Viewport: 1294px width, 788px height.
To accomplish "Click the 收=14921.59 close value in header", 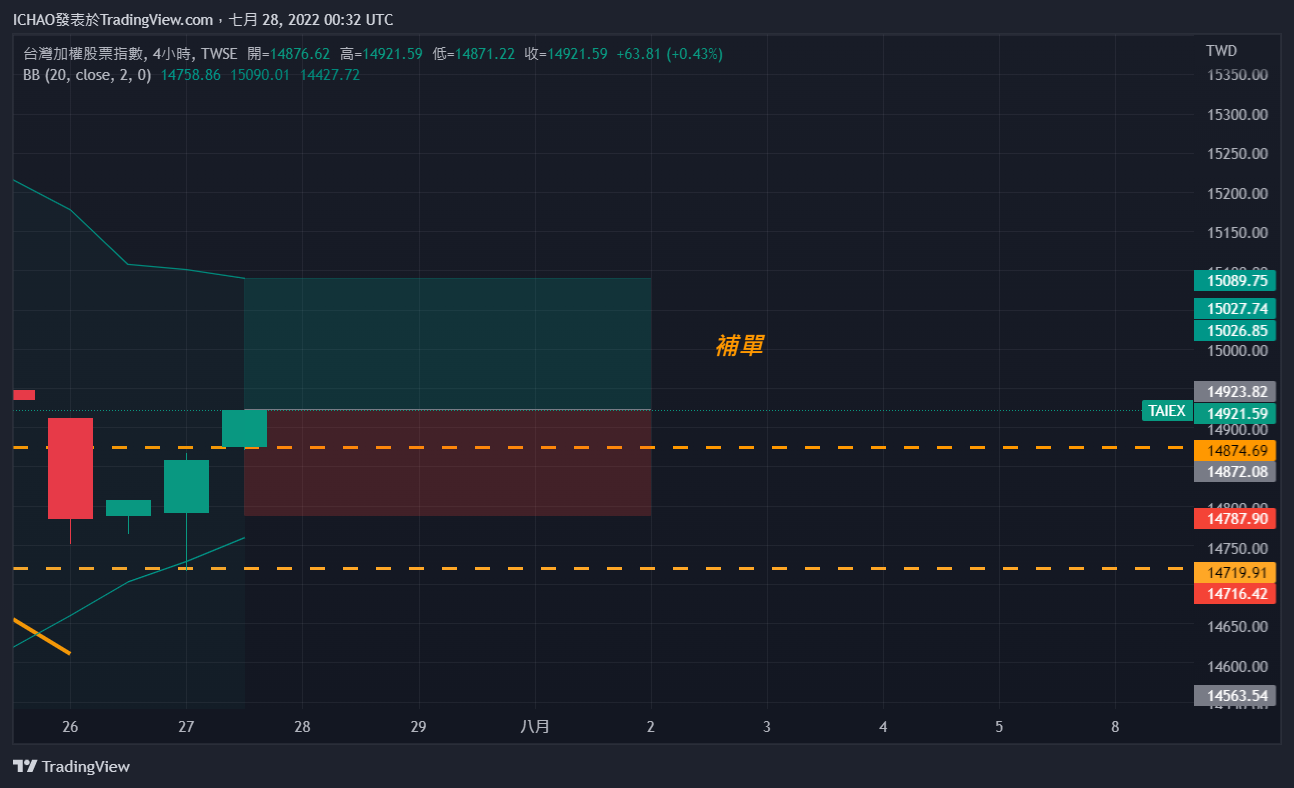I will [566, 54].
